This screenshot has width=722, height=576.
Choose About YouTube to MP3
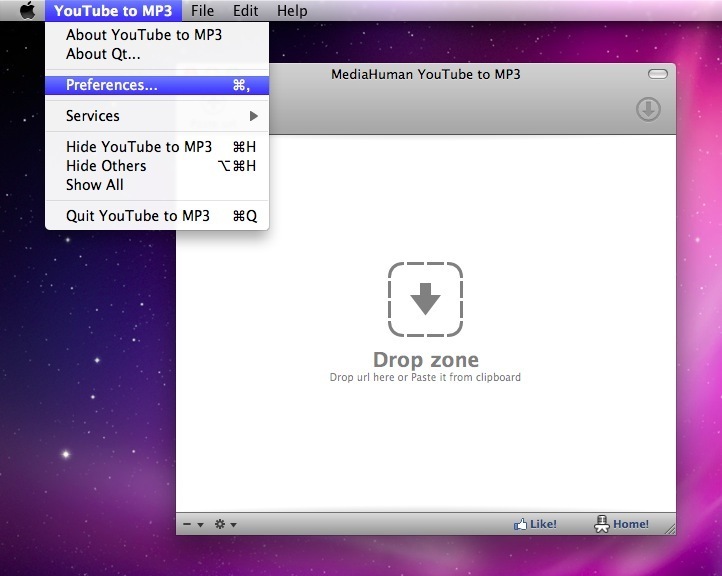pyautogui.click(x=144, y=35)
